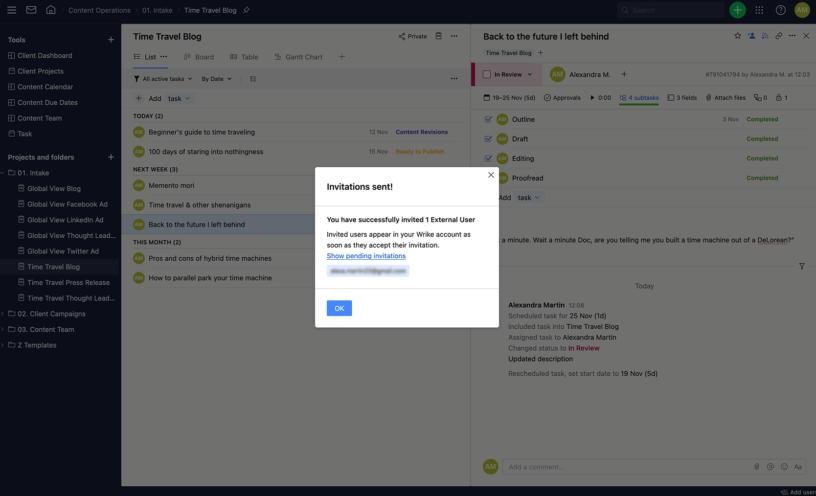The width and height of the screenshot is (816, 496).
Task: Switch to the Gantt Chart tab
Action: (x=298, y=57)
